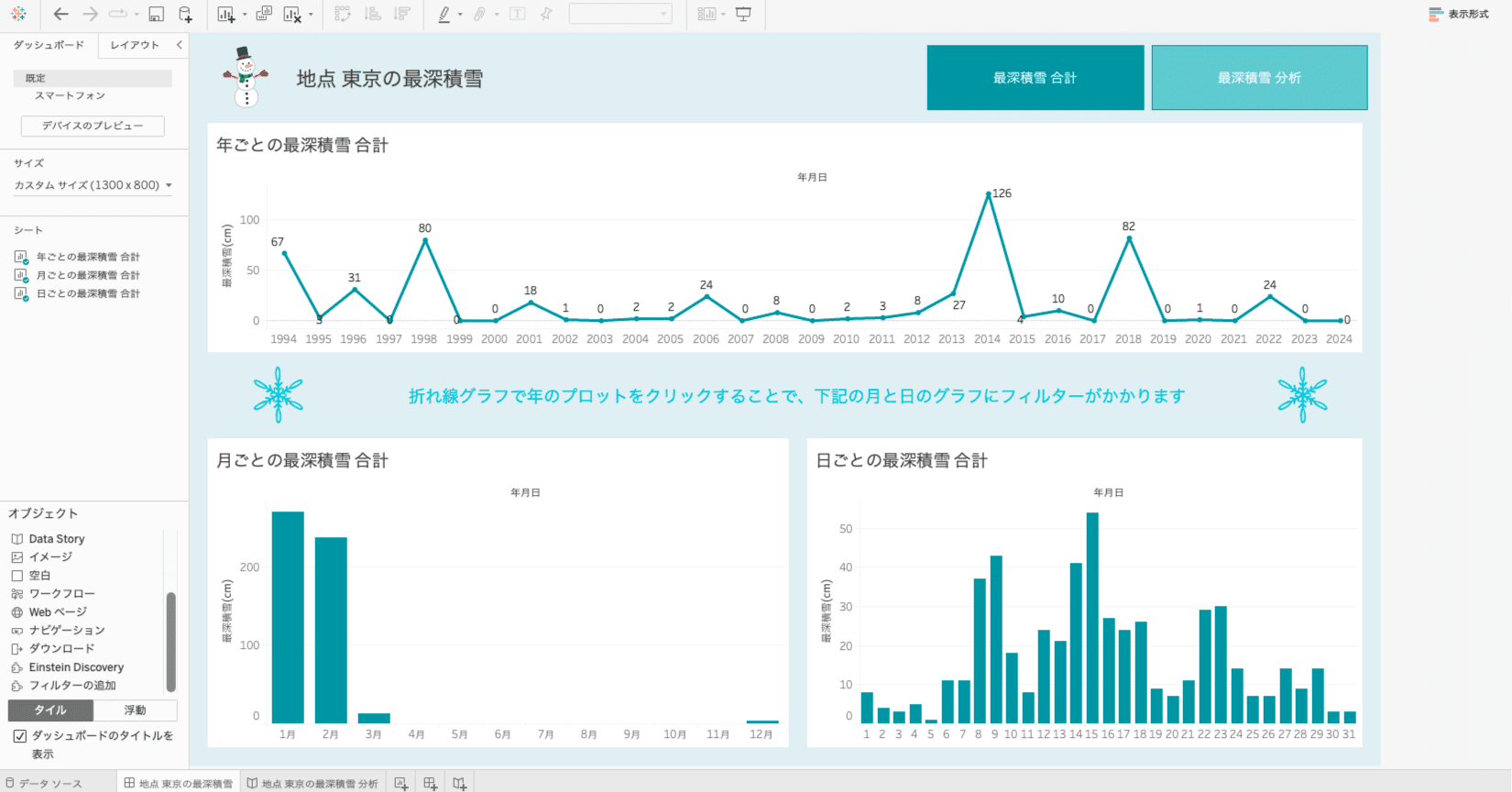Select the 空白 blank object
Image resolution: width=1512 pixels, height=792 pixels.
point(31,576)
